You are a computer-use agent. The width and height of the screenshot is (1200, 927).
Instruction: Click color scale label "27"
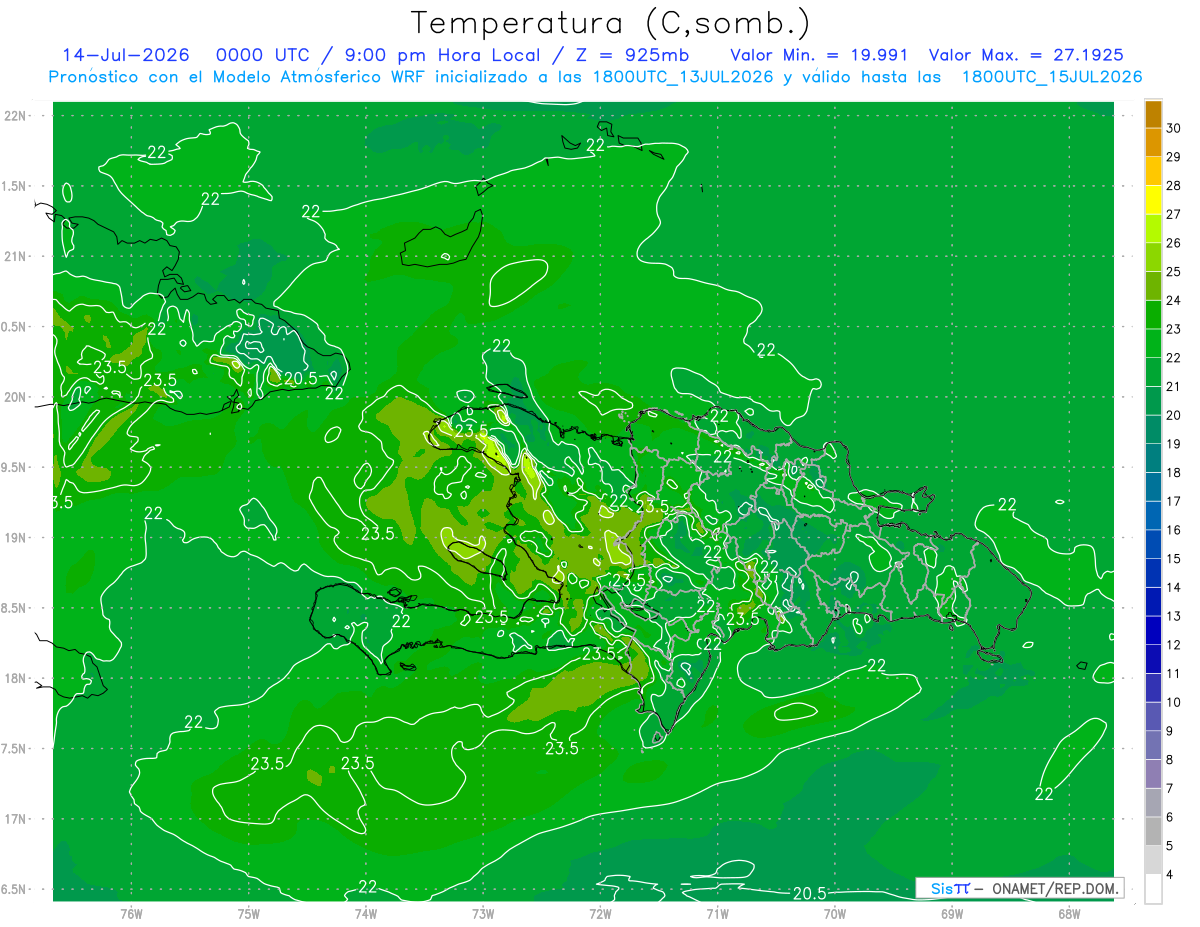pos(1174,214)
